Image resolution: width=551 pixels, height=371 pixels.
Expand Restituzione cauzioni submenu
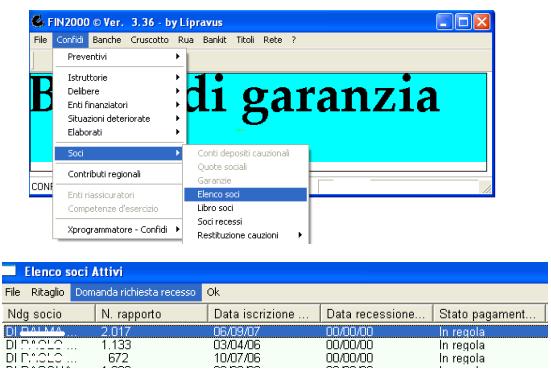pos(245,235)
